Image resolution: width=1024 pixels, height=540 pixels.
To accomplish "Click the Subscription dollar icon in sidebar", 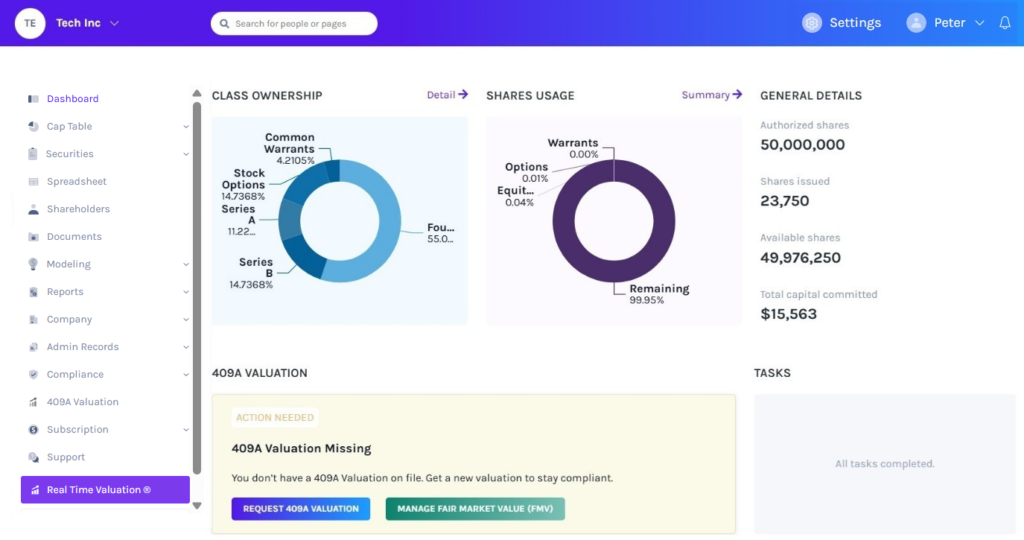I will pyautogui.click(x=34, y=429).
